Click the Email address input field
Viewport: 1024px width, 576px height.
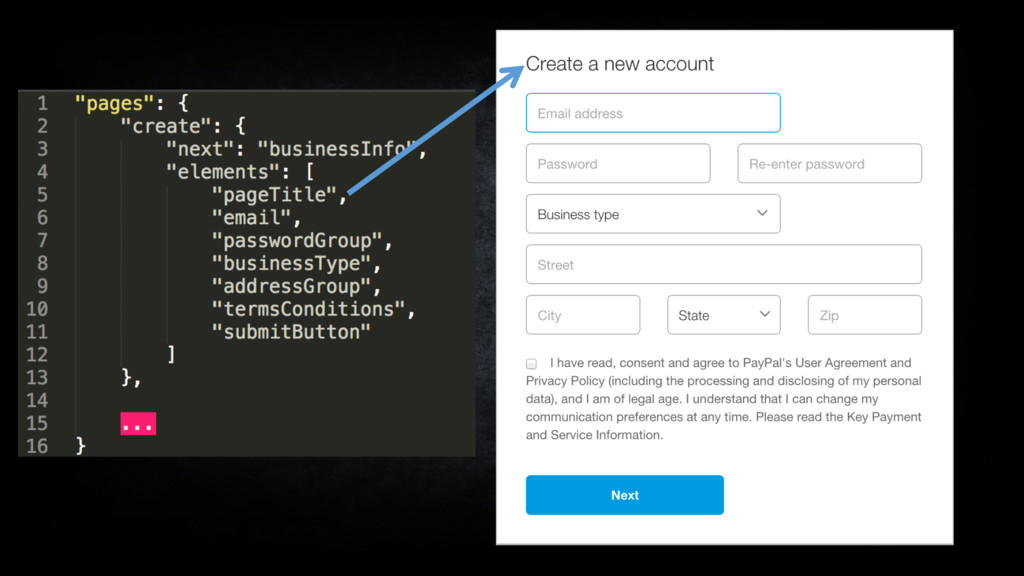click(x=653, y=113)
